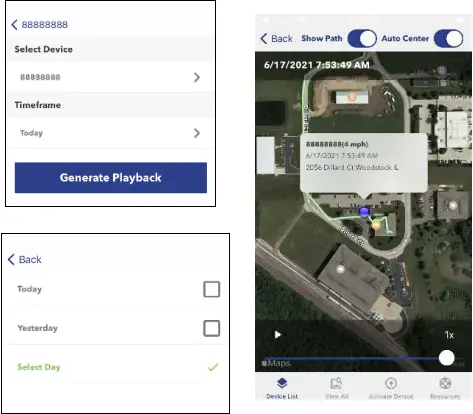Click the playback progress slider handle
The width and height of the screenshot is (473, 414).
click(x=447, y=358)
